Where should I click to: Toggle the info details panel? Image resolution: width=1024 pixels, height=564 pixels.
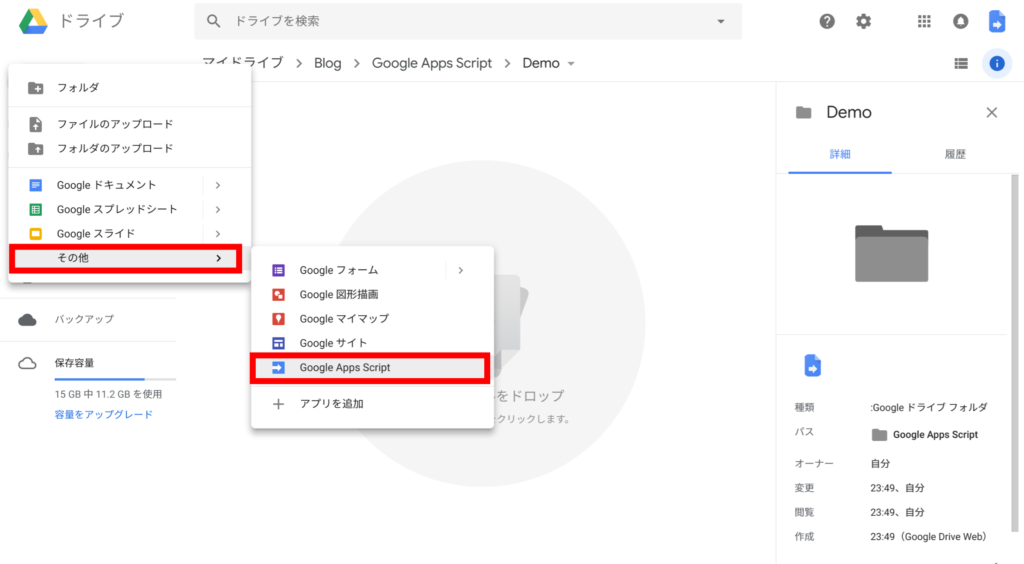(996, 63)
